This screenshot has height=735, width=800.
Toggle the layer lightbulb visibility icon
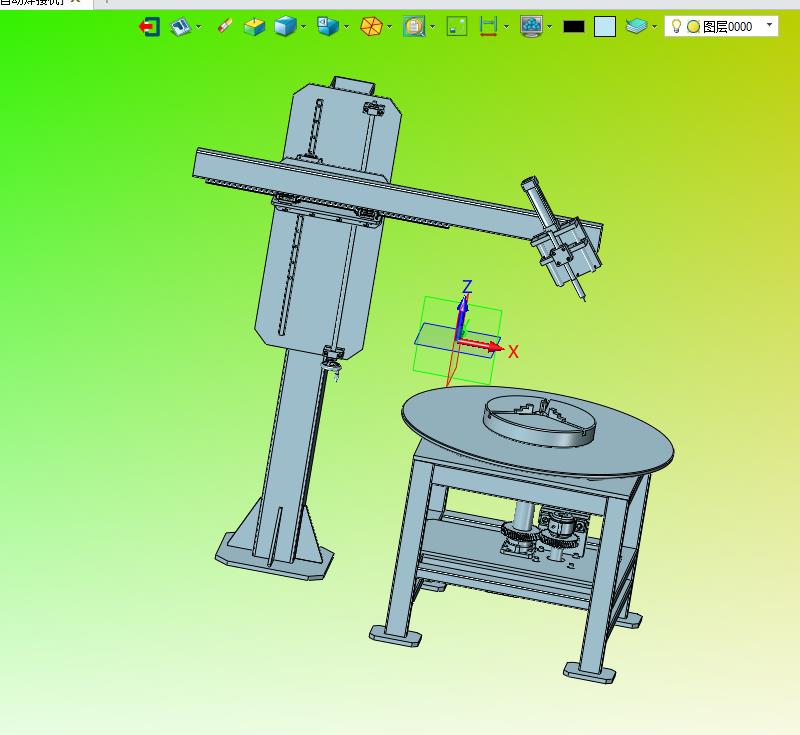pyautogui.click(x=676, y=27)
